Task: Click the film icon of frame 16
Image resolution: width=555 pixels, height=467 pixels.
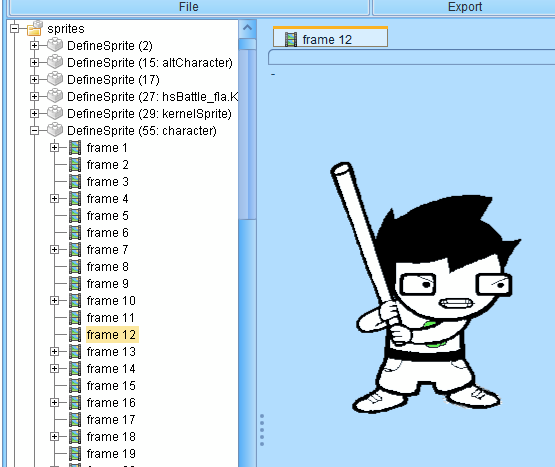Action: point(75,403)
